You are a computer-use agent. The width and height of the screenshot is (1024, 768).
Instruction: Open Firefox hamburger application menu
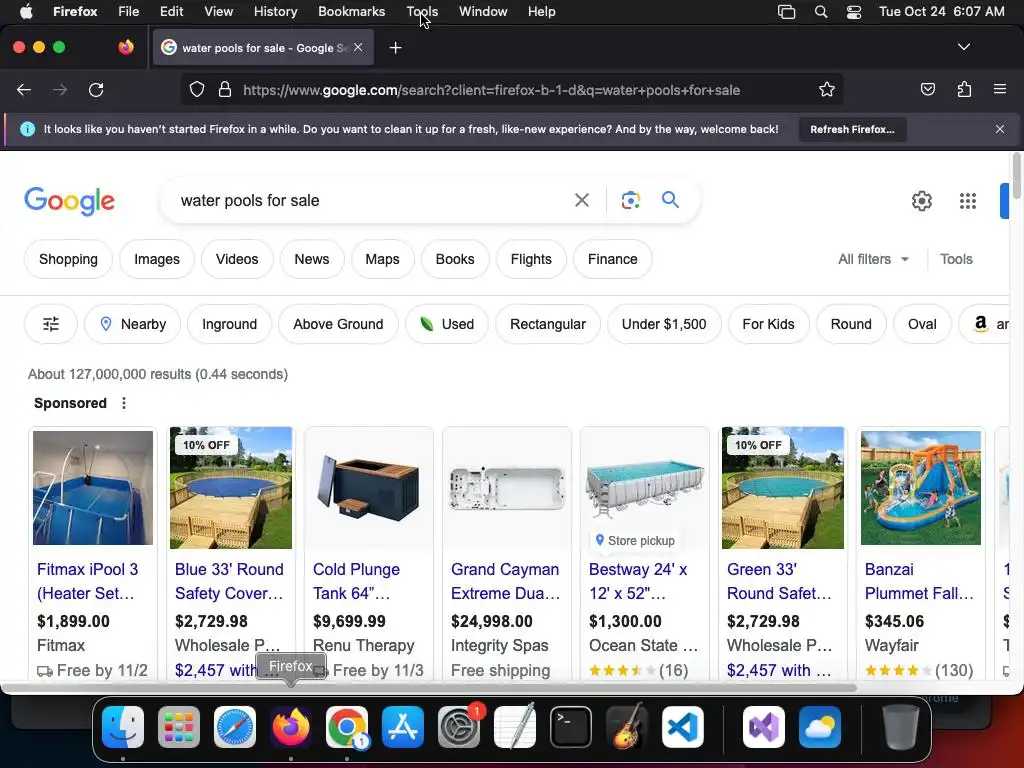pos(999,89)
